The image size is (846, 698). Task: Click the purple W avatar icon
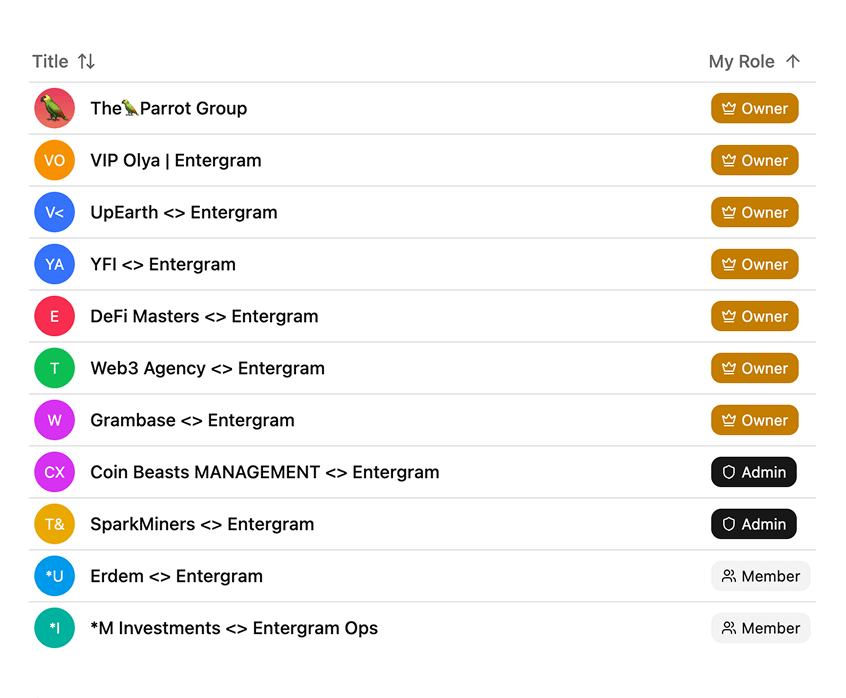[54, 420]
